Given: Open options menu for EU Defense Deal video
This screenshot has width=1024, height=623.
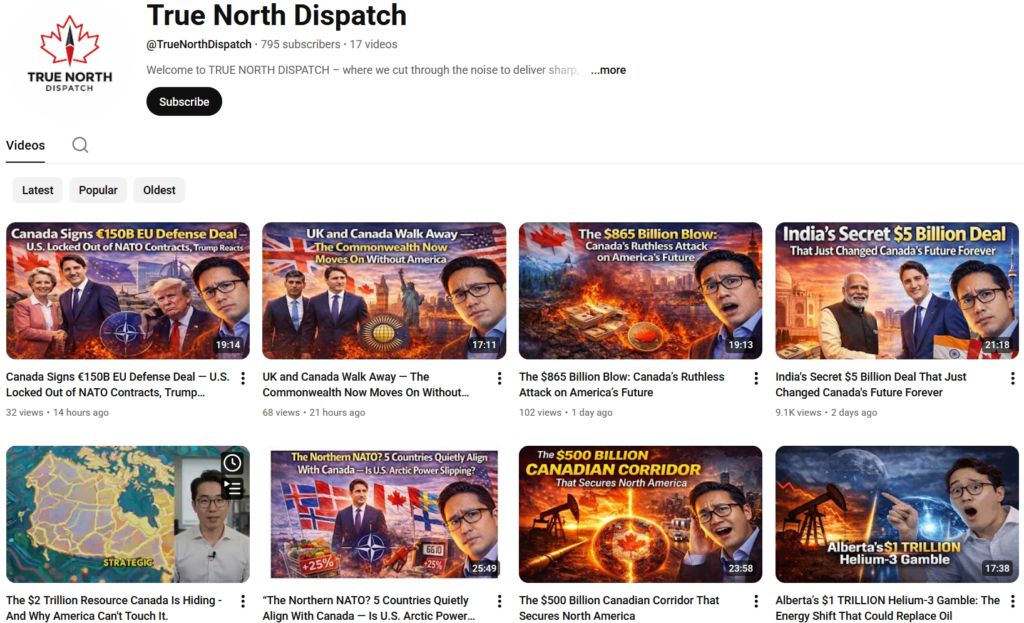Looking at the screenshot, I should click(x=243, y=378).
